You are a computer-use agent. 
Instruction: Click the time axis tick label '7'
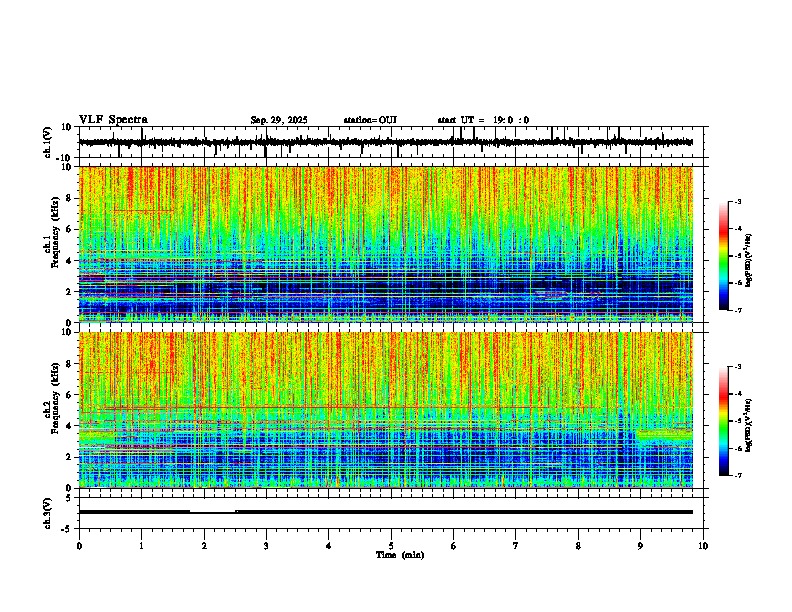click(x=516, y=546)
